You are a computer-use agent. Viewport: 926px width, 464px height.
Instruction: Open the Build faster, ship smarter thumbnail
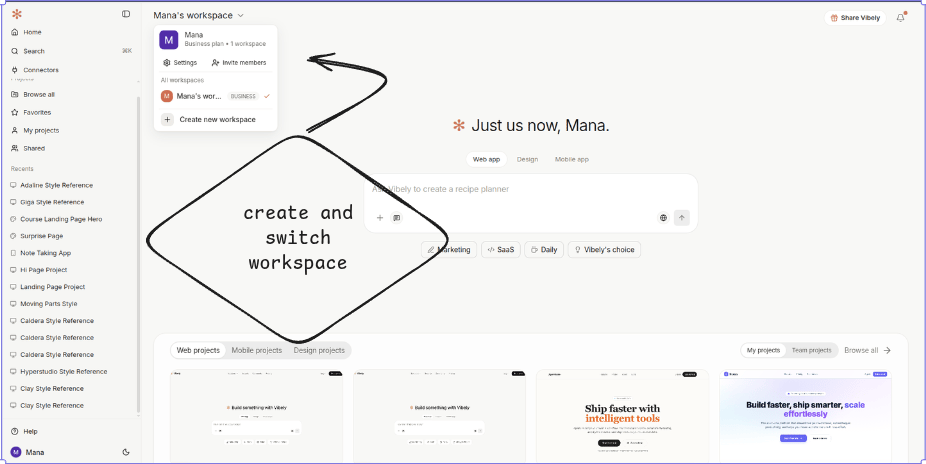coord(806,416)
